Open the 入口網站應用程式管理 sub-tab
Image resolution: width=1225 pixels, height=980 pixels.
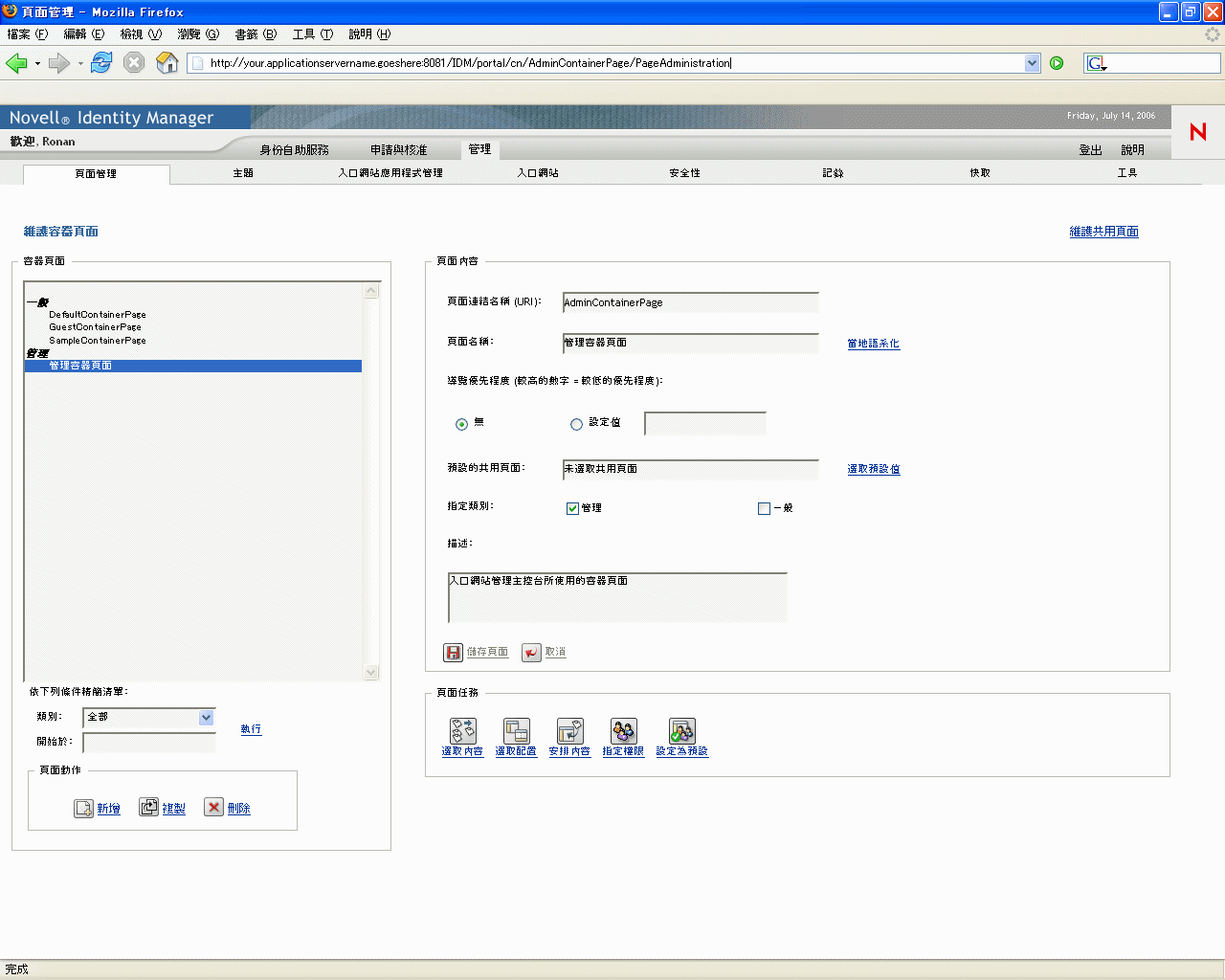[x=390, y=173]
